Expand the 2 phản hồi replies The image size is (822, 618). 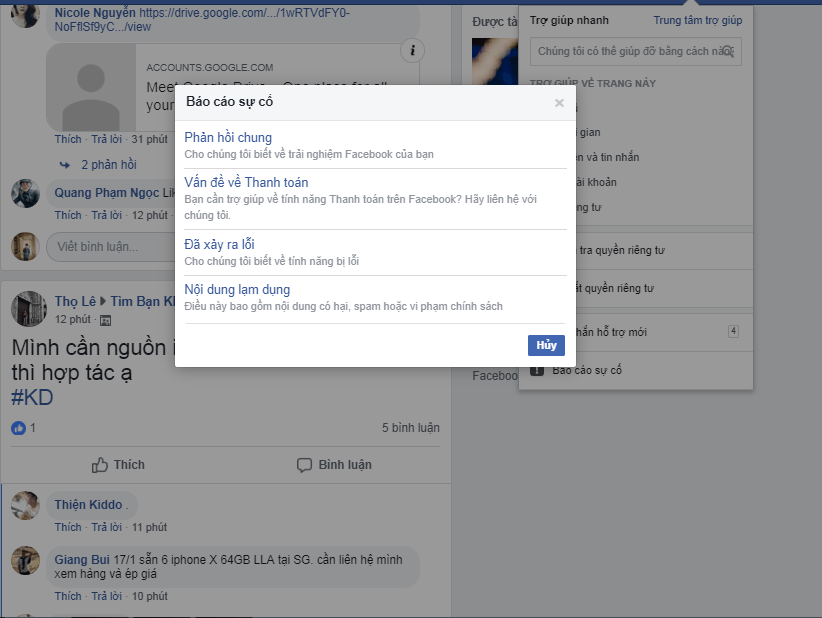point(108,165)
